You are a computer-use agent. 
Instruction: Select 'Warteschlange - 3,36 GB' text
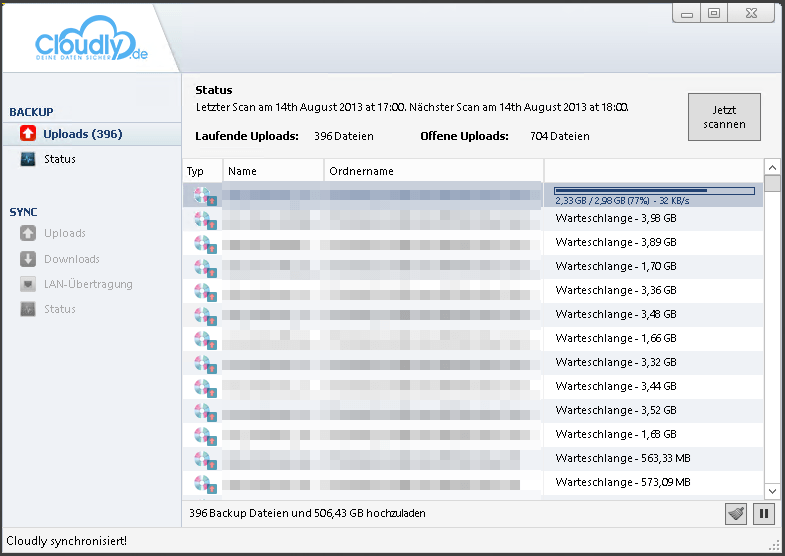click(x=616, y=290)
